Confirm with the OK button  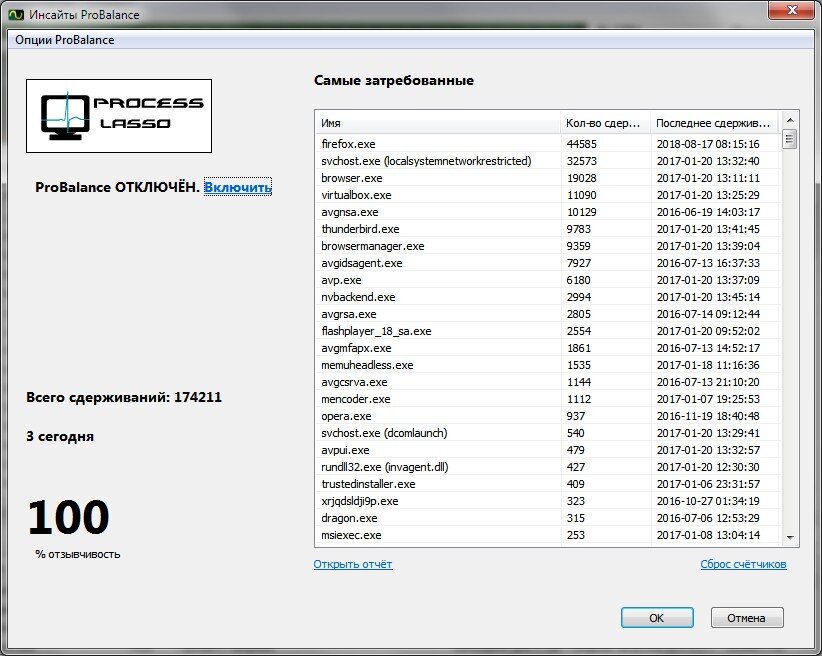(x=657, y=618)
